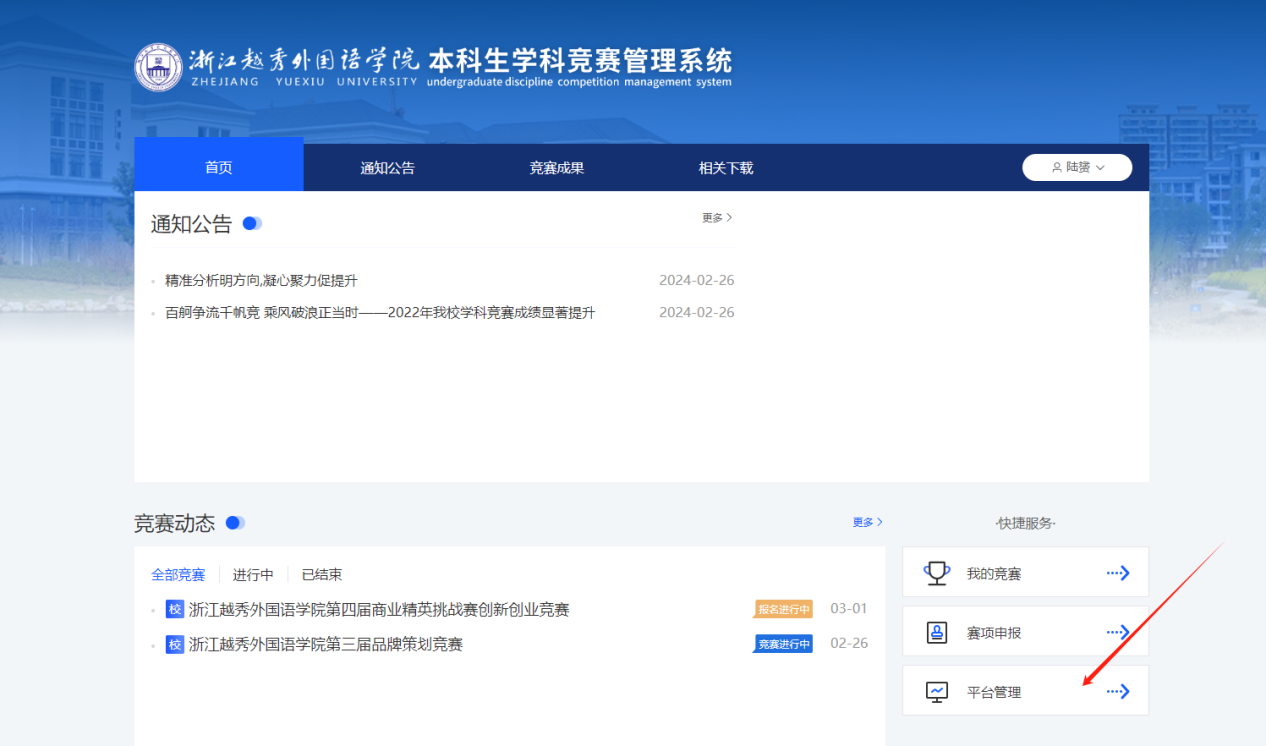The height and width of the screenshot is (746, 1266).
Task: Open 浙江越秀外国语学院第三届品牌策划竞赛
Action: [326, 645]
